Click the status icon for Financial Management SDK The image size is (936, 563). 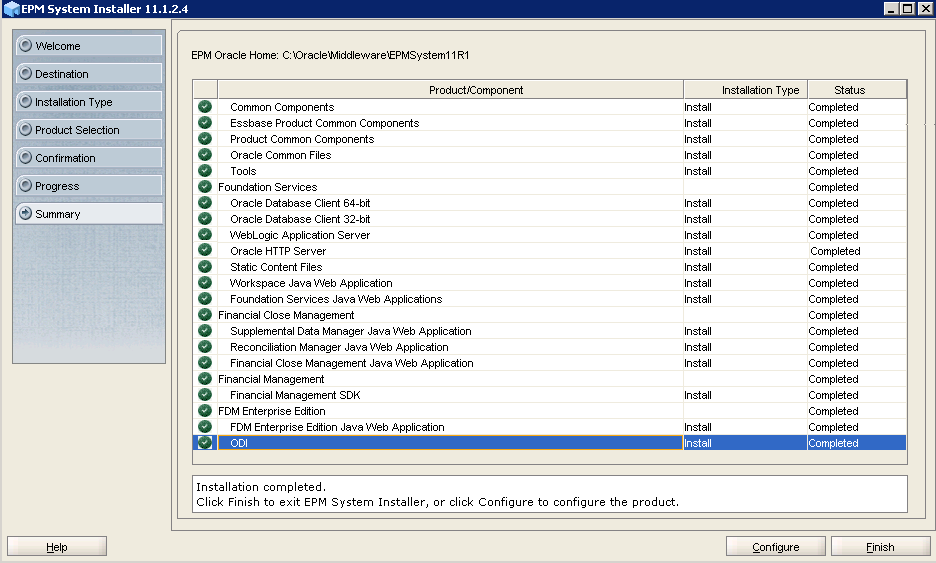click(x=205, y=395)
